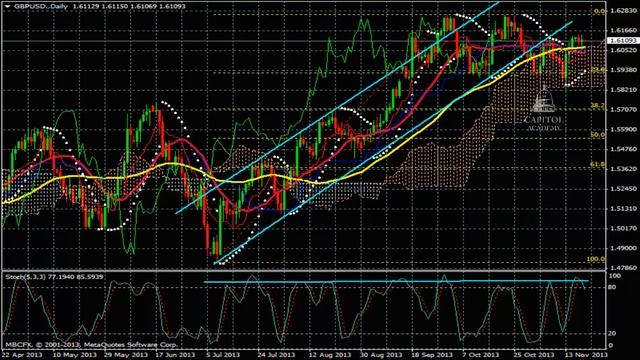Click the 5 Jul 2013 date label
This screenshot has width=640, height=360.
pyautogui.click(x=223, y=355)
